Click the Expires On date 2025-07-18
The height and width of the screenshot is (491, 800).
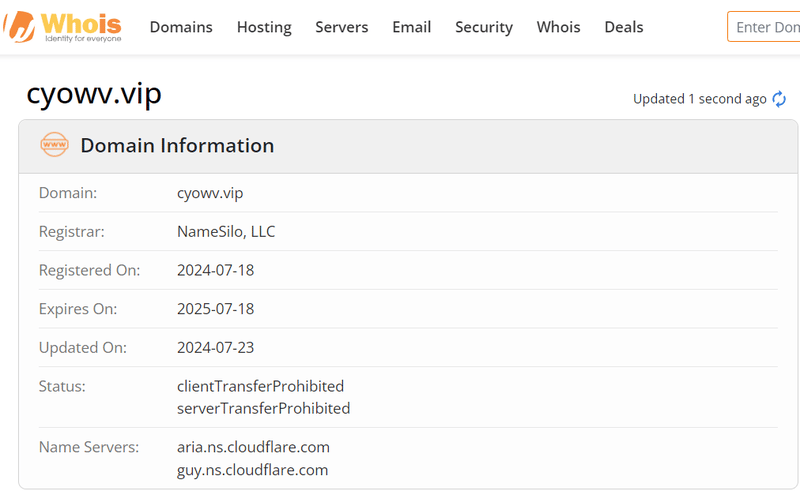click(x=215, y=309)
